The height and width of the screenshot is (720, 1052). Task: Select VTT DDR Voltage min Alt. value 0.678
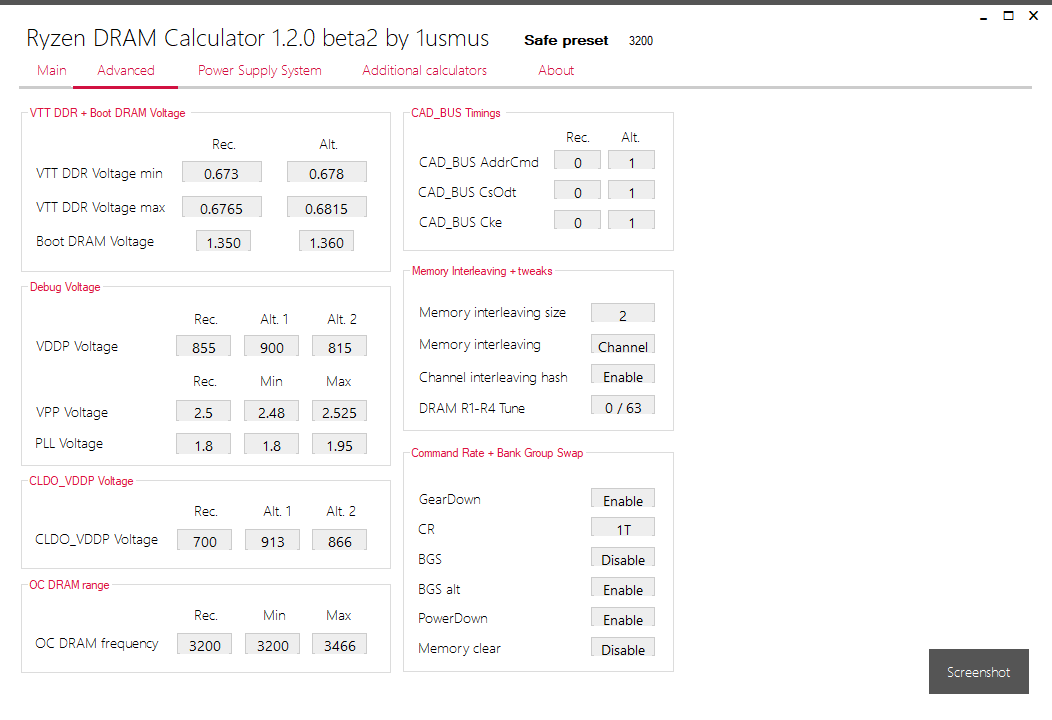pos(327,173)
